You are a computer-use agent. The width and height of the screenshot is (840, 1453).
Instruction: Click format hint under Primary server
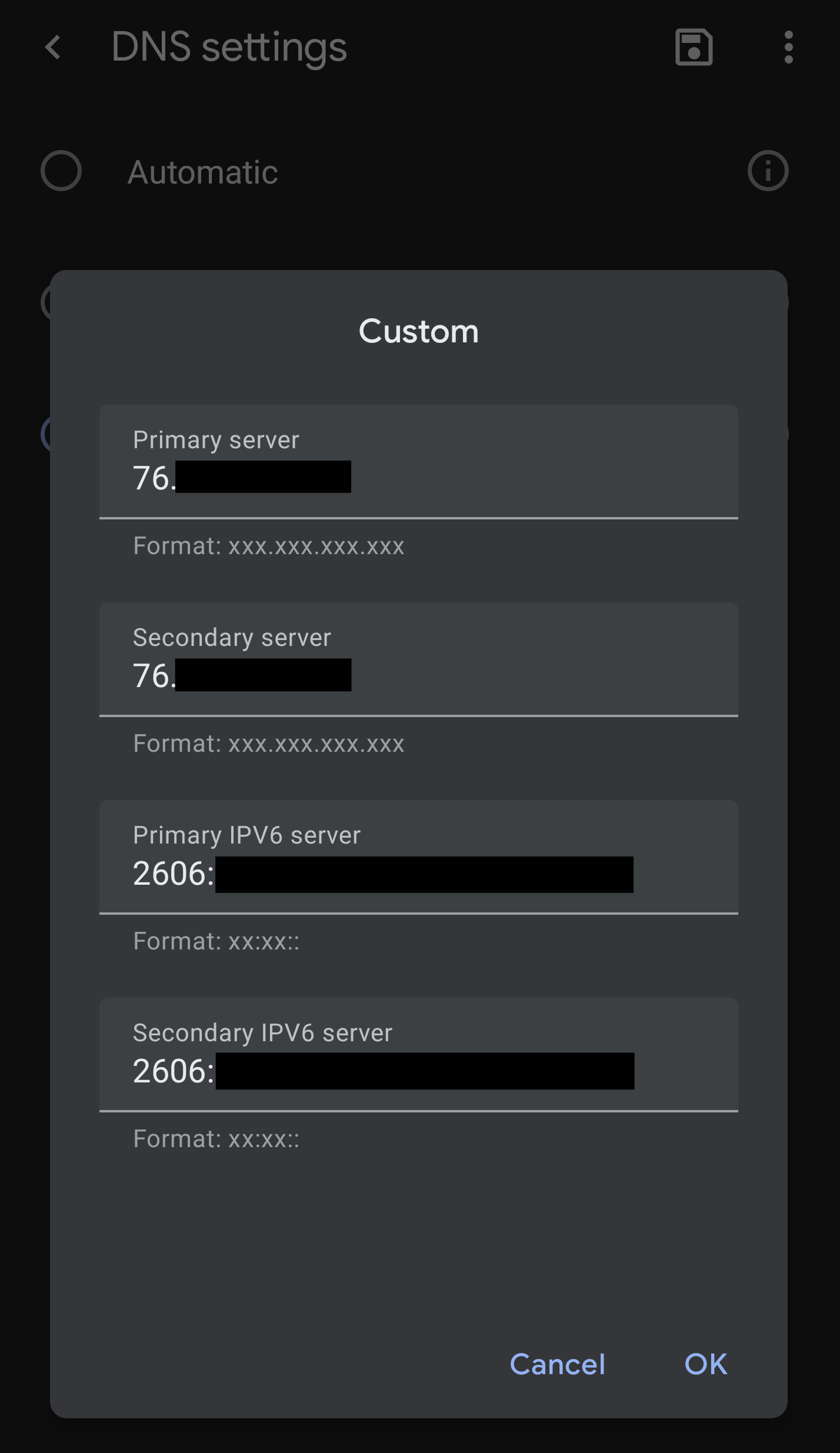(269, 546)
